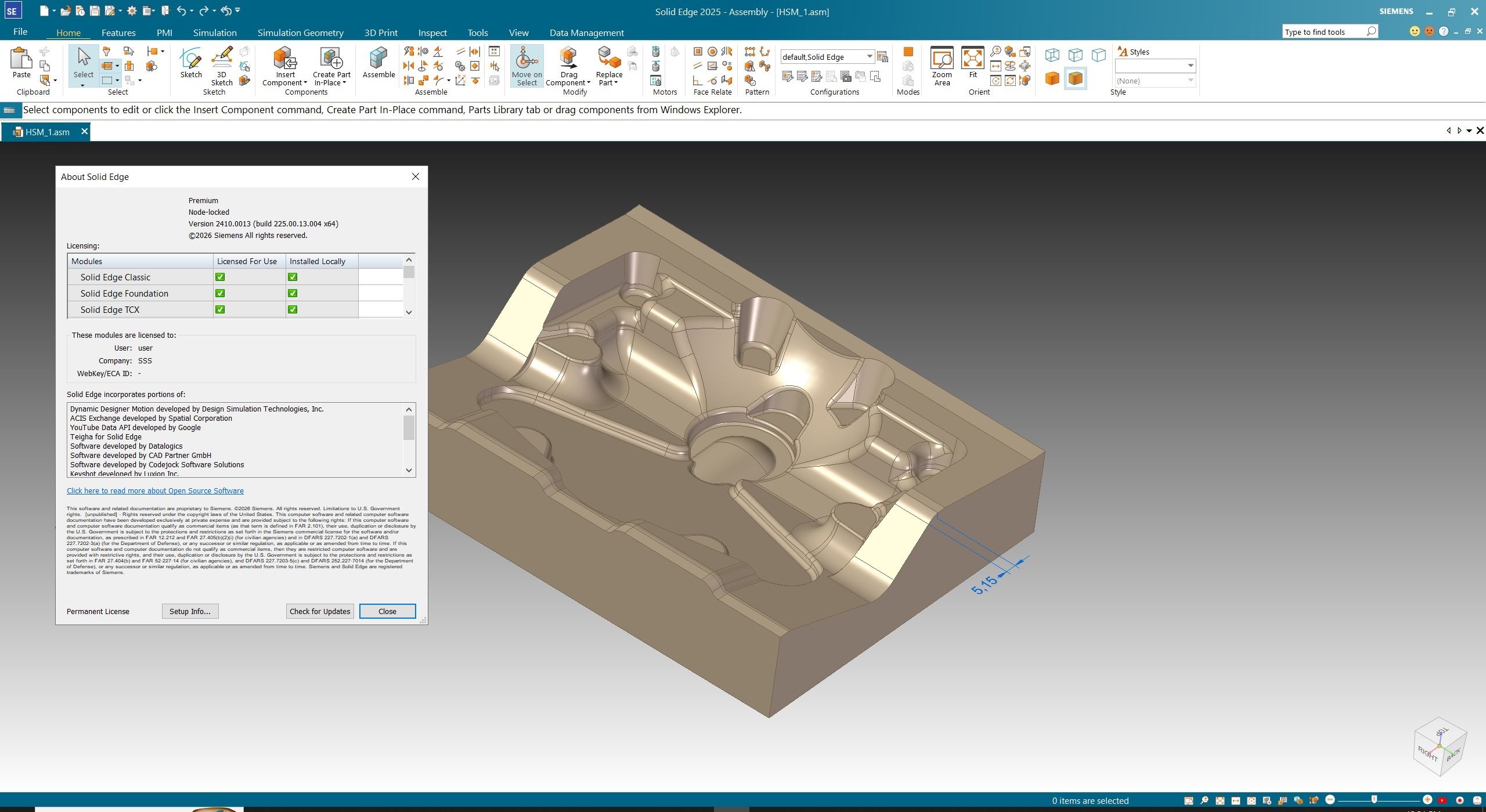Click the sad face feedback icon
This screenshot has height=812, width=1486.
(1429, 31)
